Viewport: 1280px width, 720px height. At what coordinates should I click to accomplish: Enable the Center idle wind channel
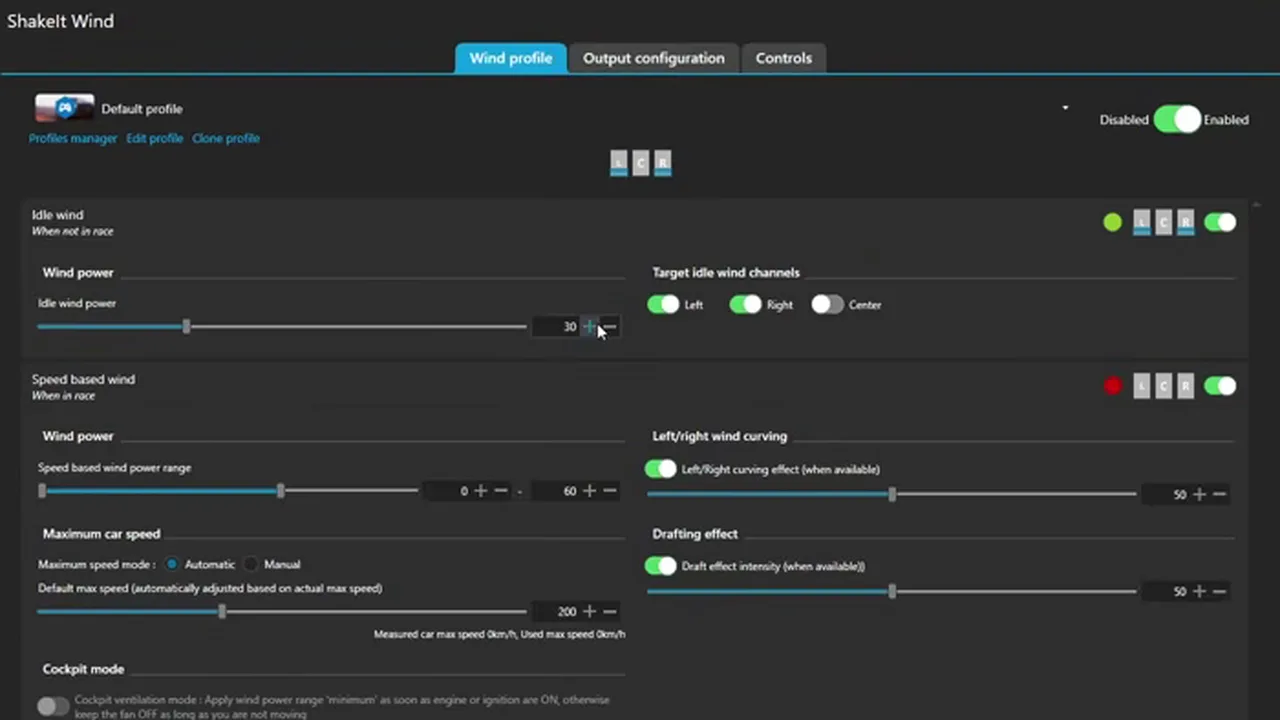coord(827,305)
